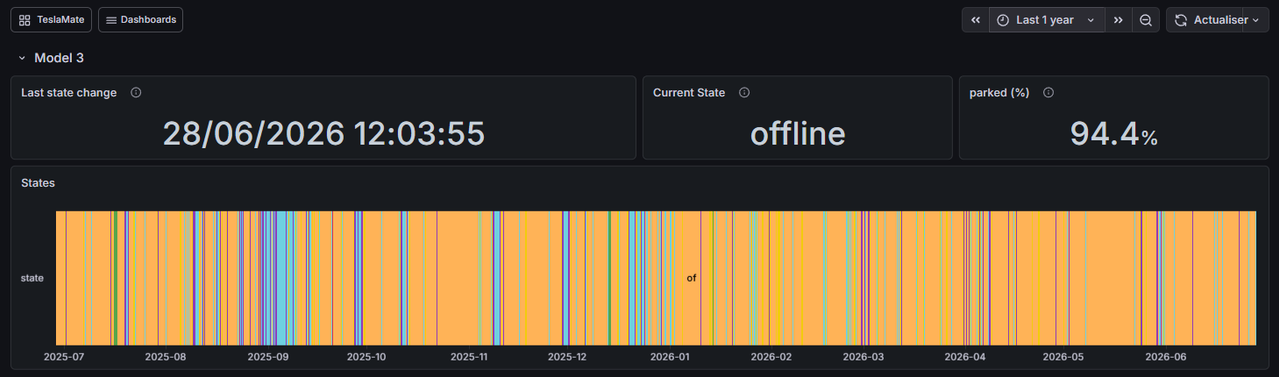This screenshot has width=1279, height=377.
Task: Click the 2025-09 axis label
Action: [x=268, y=356]
